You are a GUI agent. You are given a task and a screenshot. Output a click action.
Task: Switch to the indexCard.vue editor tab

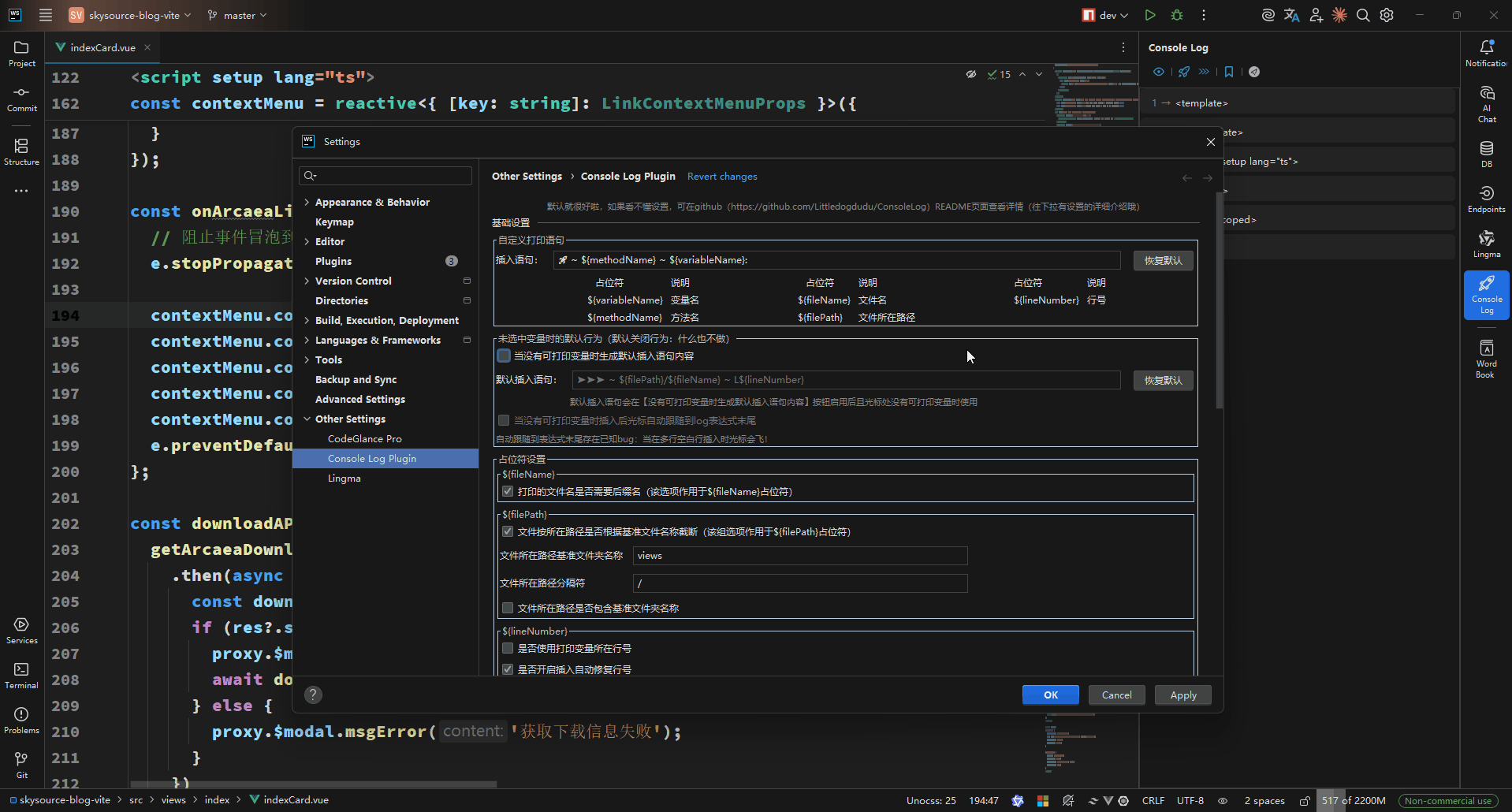tap(102, 47)
